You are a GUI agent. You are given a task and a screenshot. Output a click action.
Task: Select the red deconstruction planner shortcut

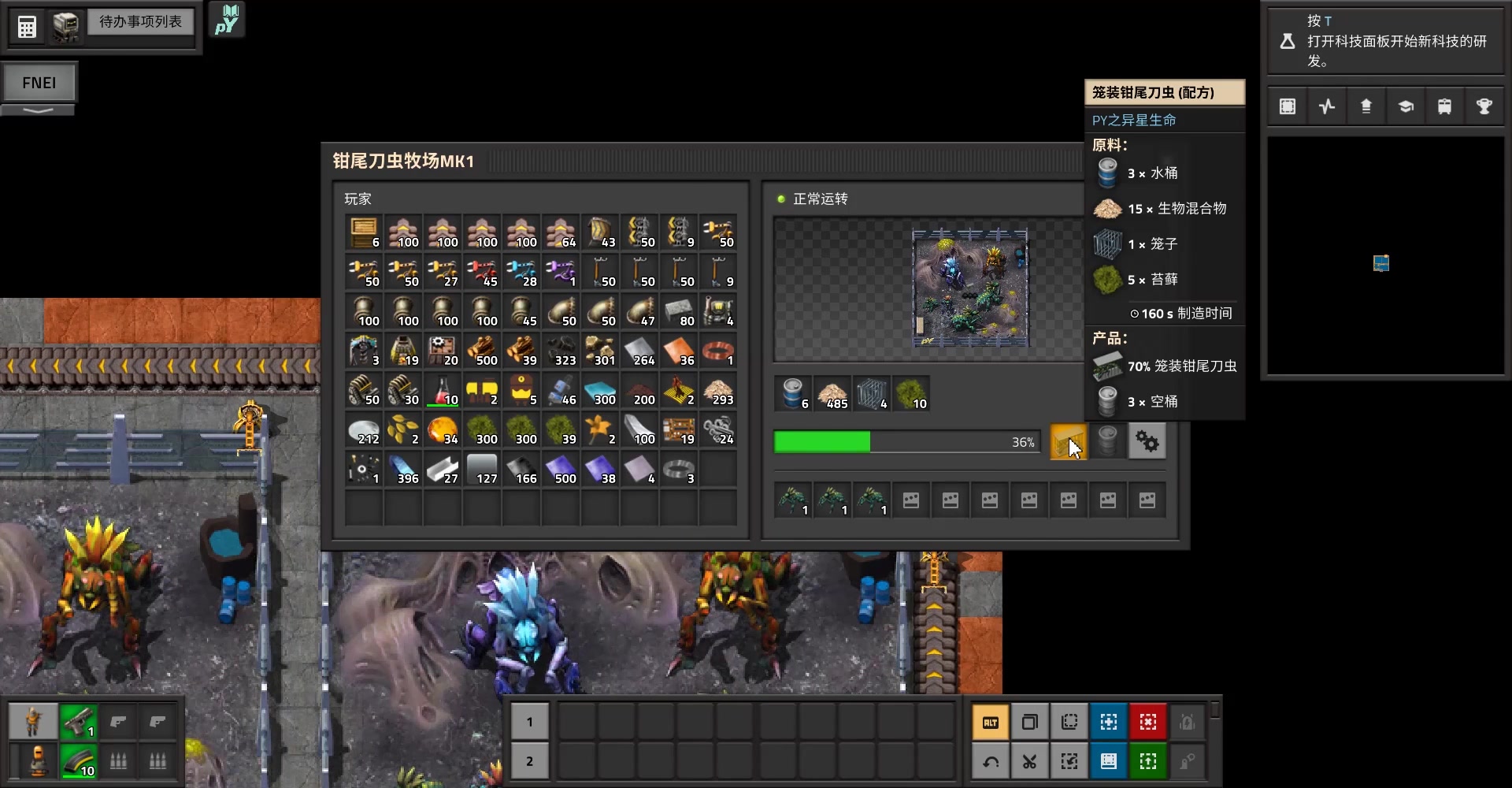[x=1148, y=722]
